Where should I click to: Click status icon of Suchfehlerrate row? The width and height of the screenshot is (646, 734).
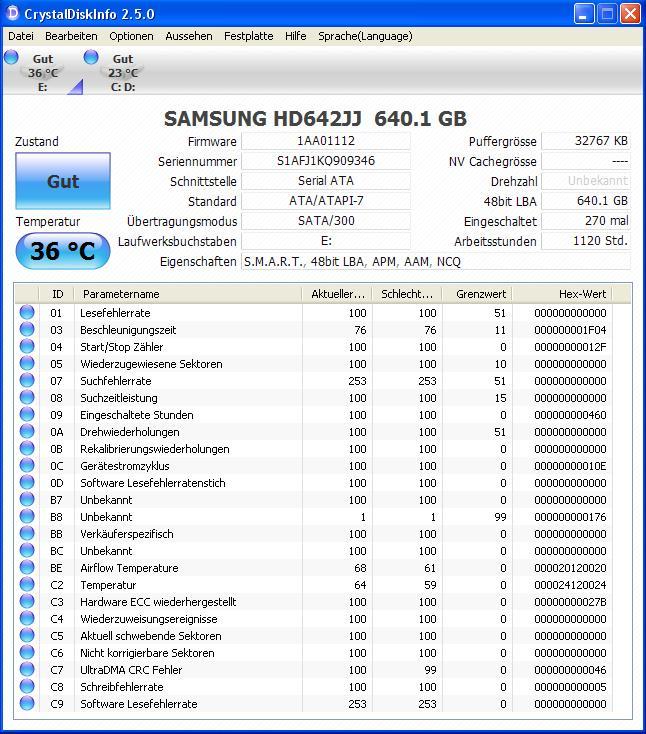(x=27, y=380)
